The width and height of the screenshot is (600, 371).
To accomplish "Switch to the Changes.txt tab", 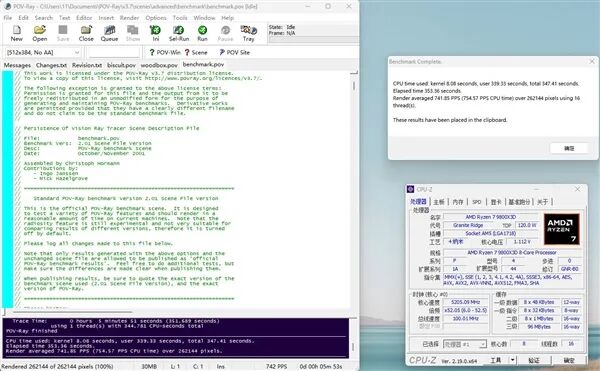I will 51,65.
